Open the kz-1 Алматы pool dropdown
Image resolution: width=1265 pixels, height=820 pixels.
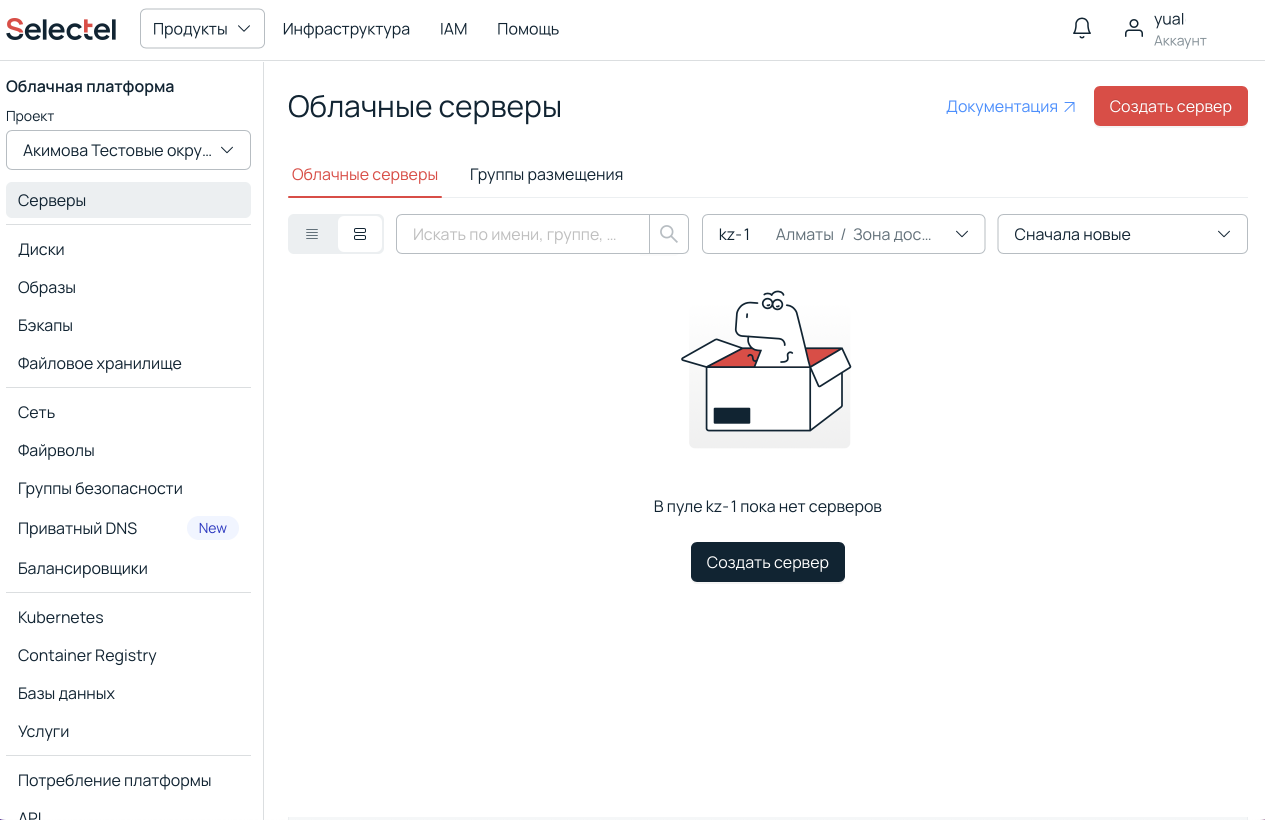[x=844, y=234]
